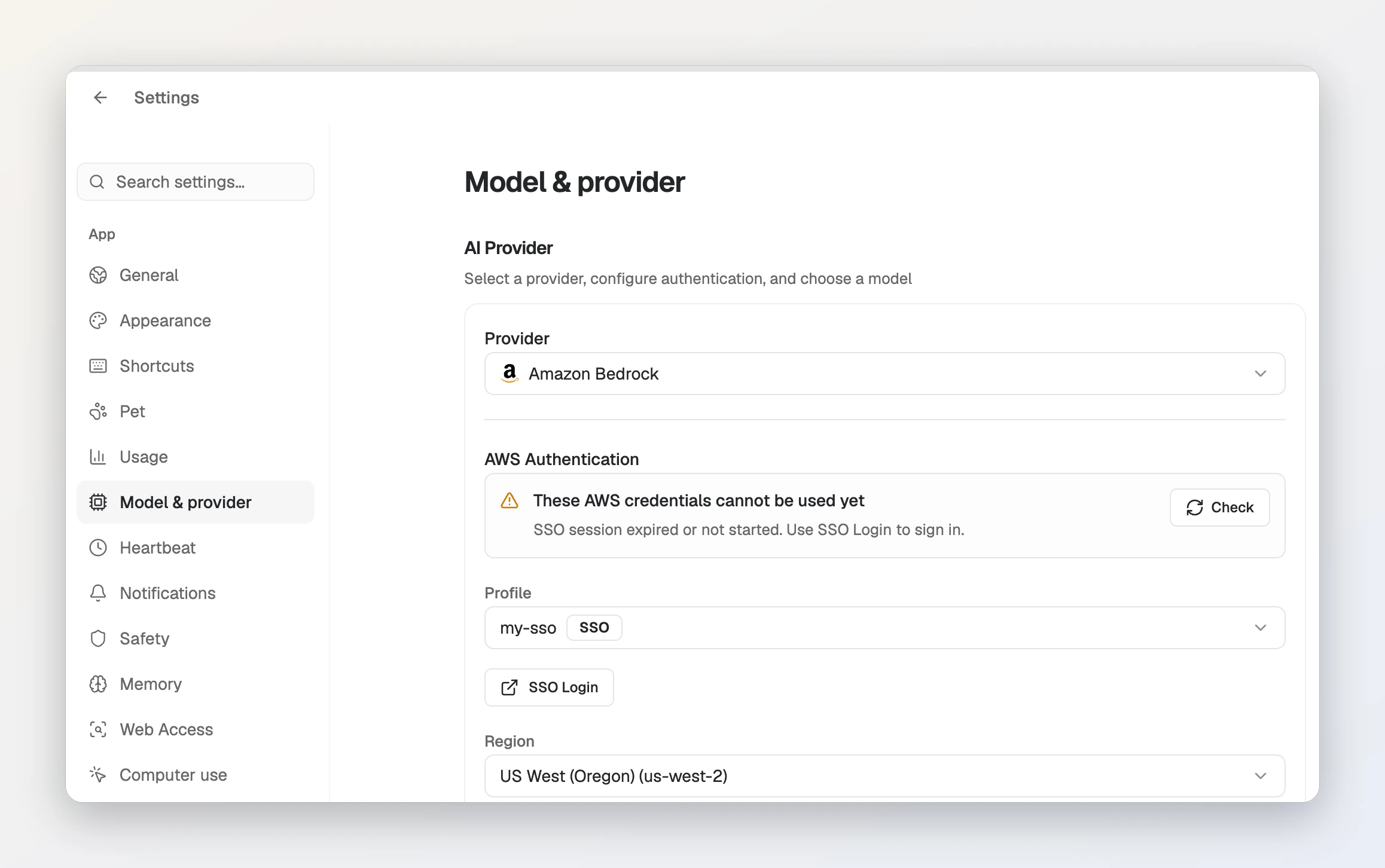Click the Memory brain icon
This screenshot has height=868, width=1385.
(98, 684)
